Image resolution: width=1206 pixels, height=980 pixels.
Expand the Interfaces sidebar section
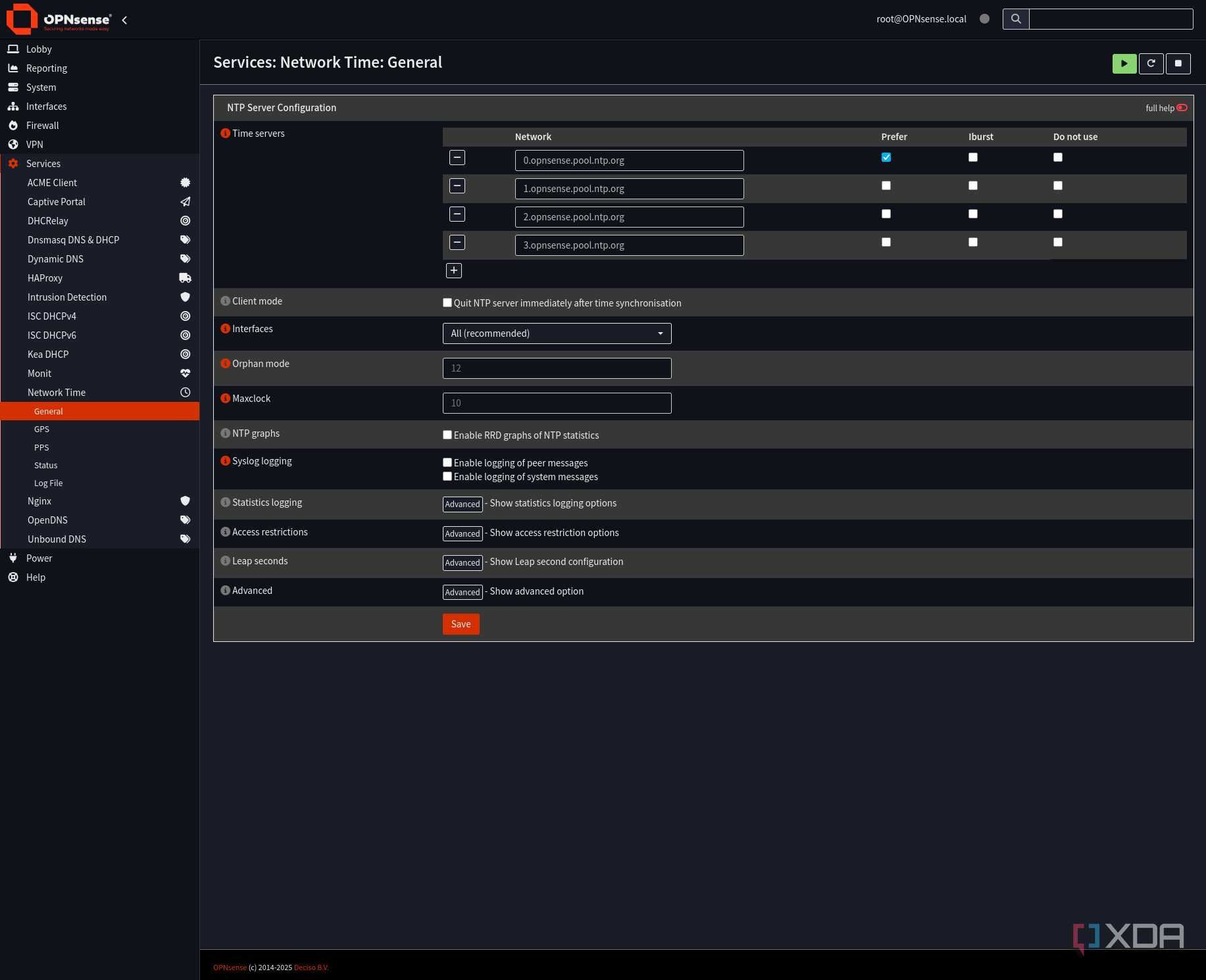click(x=99, y=107)
